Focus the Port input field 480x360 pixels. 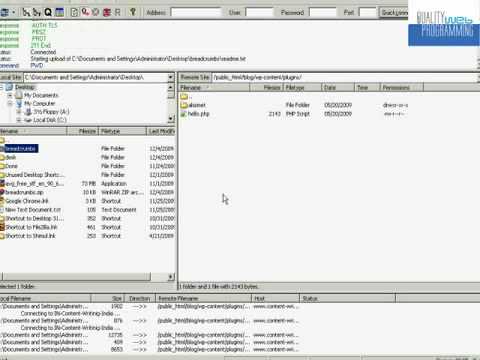tap(368, 13)
